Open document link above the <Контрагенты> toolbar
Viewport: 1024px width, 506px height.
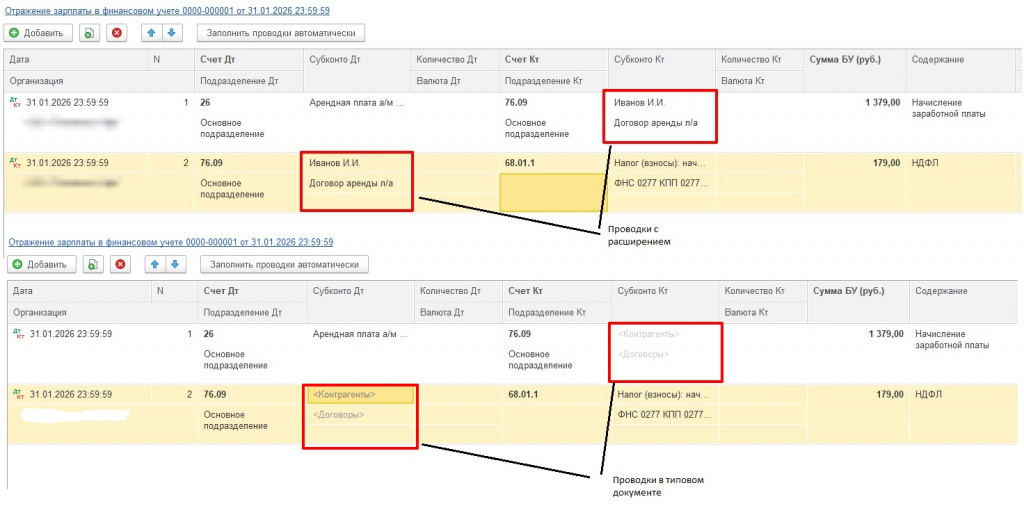point(170,242)
